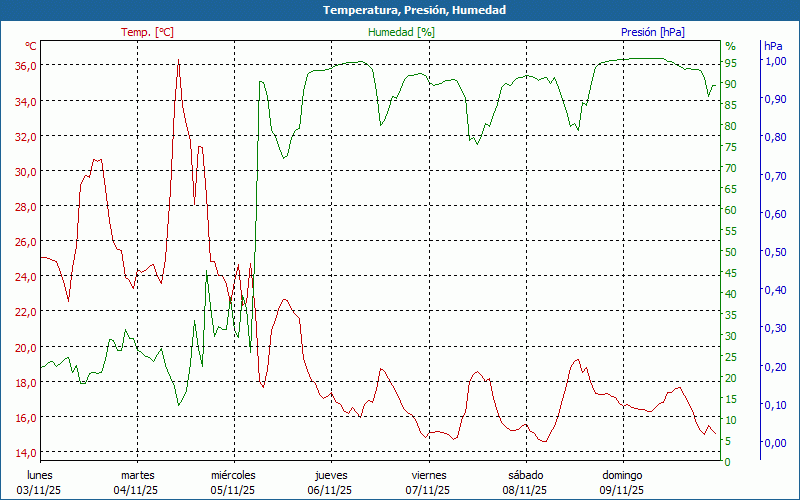Click the 95 humidity axis tick
Image resolution: width=800 pixels, height=500 pixels.
(730, 63)
